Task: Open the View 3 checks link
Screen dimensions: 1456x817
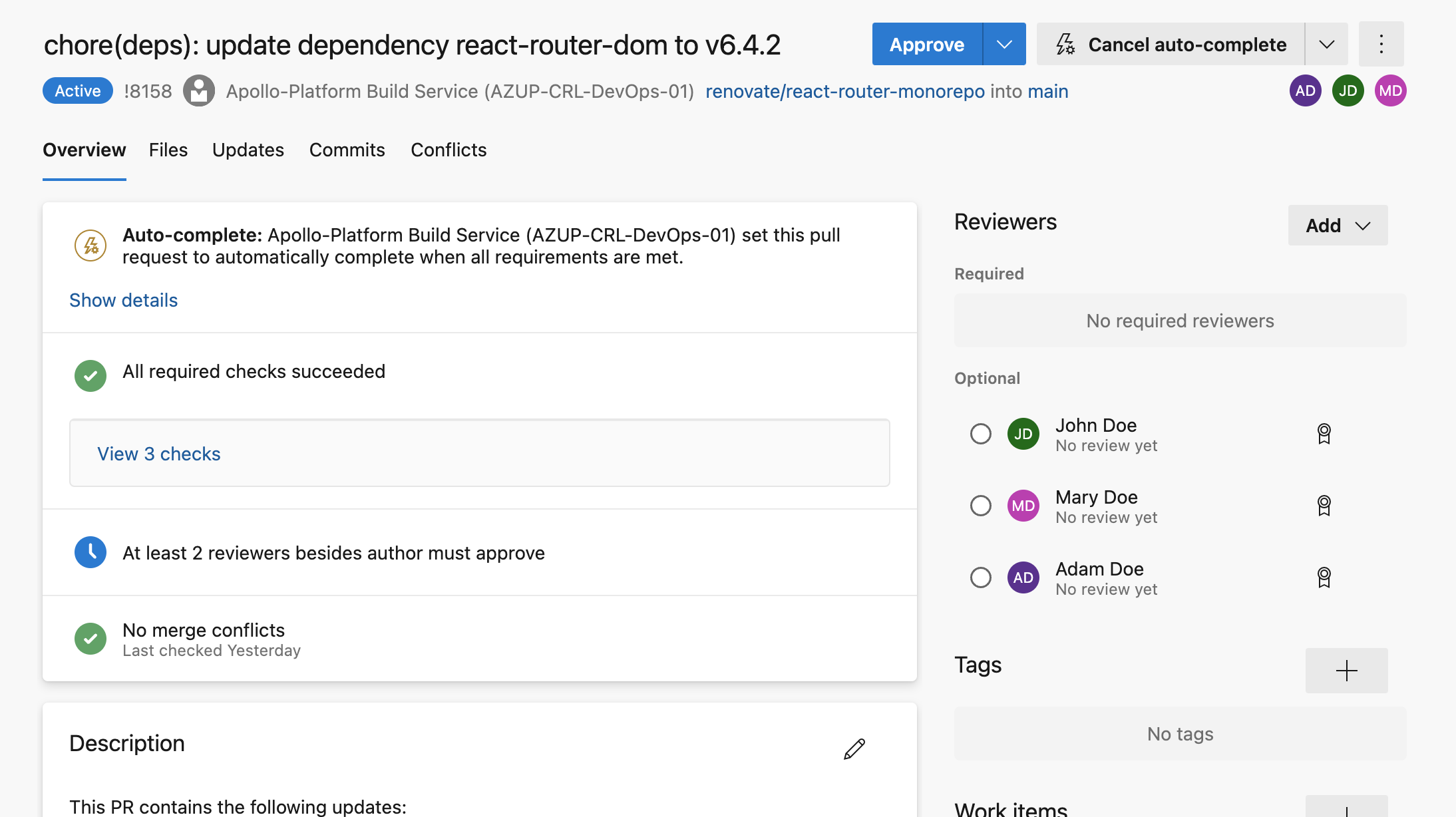Action: click(x=158, y=454)
